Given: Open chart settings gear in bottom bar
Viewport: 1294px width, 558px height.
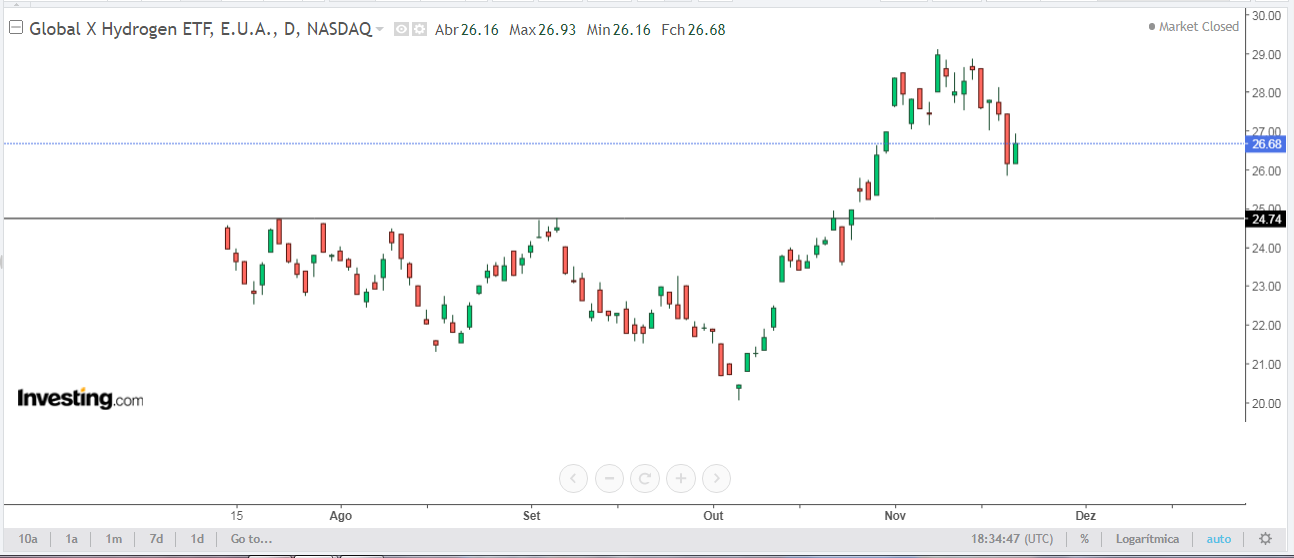Looking at the screenshot, I should pos(1265,539).
